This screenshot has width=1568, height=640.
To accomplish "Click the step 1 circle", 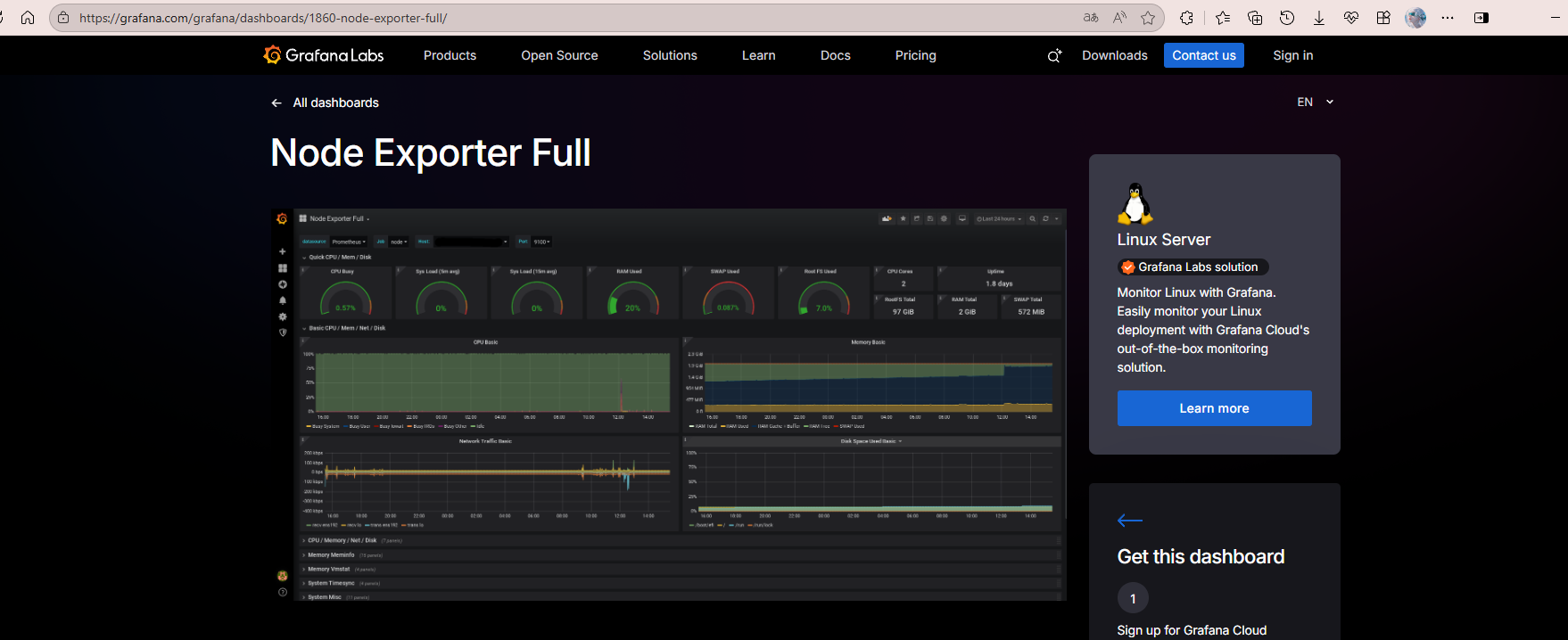I will (1133, 598).
